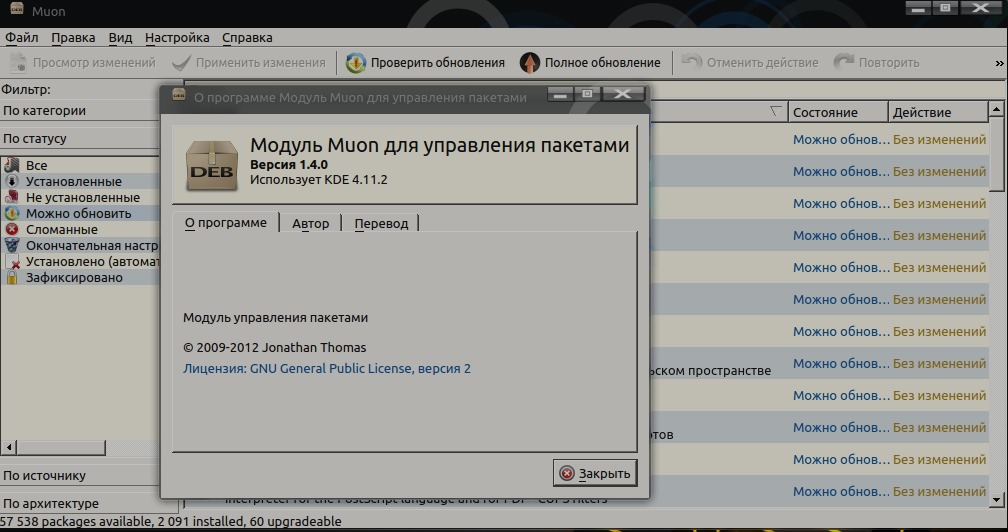Click the Версия 1.4.0 text
The height and width of the screenshot is (532, 1008).
pos(289,164)
